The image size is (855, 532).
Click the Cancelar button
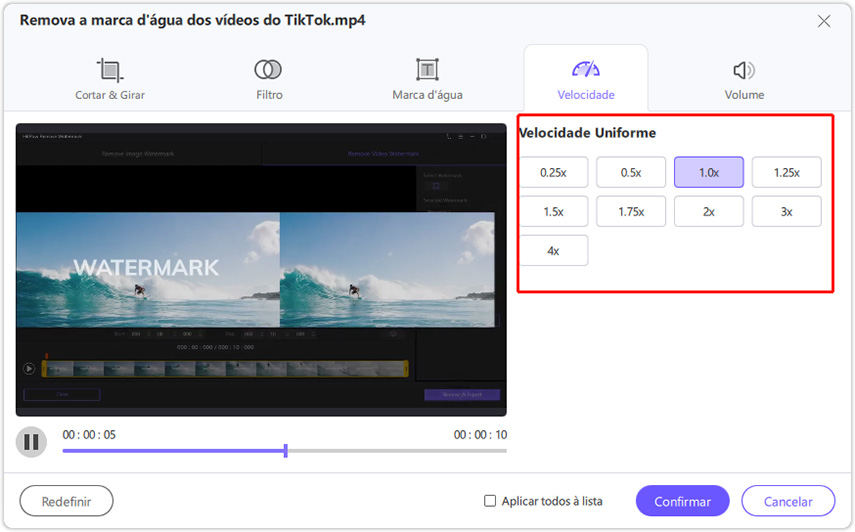[x=787, y=501]
